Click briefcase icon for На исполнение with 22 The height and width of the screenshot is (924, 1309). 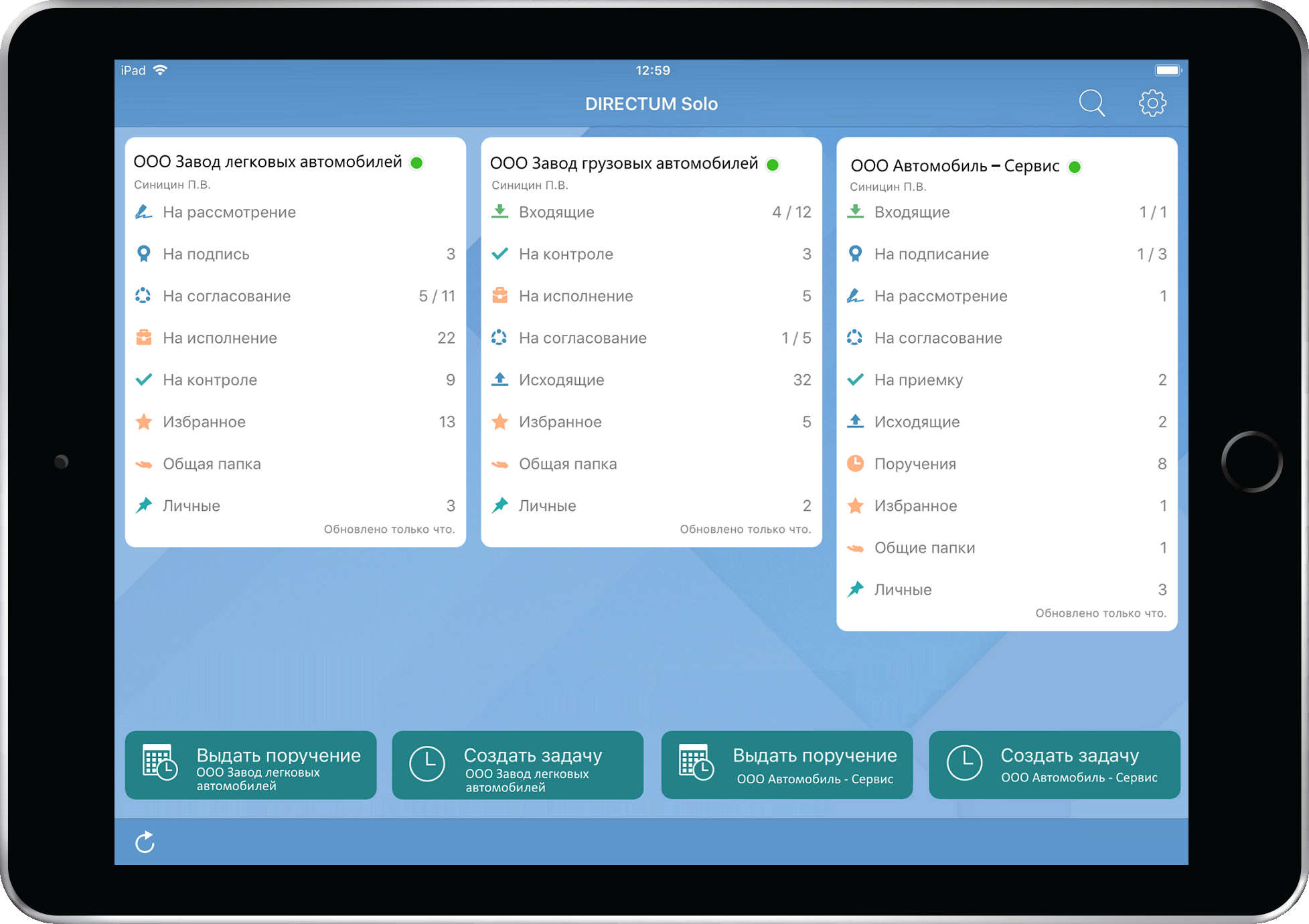tap(143, 337)
